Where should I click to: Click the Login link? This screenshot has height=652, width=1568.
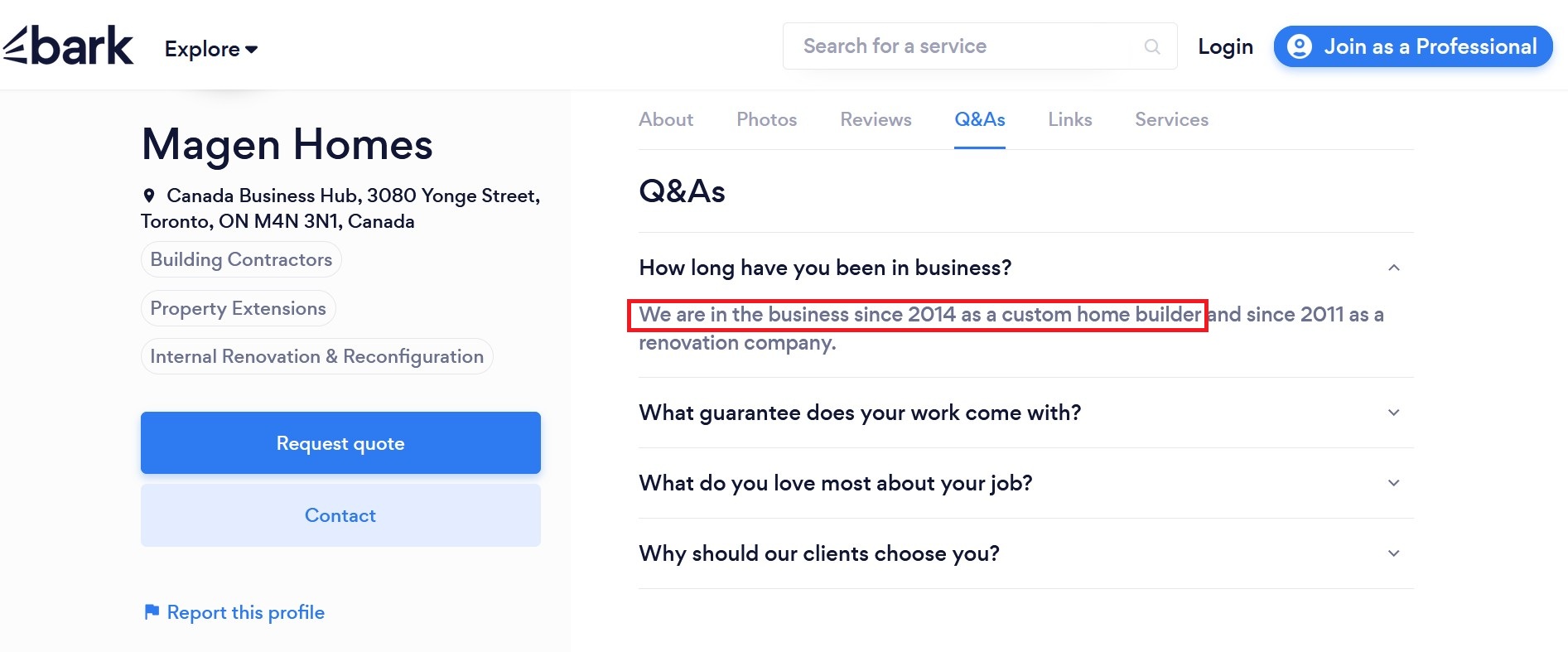coord(1225,46)
